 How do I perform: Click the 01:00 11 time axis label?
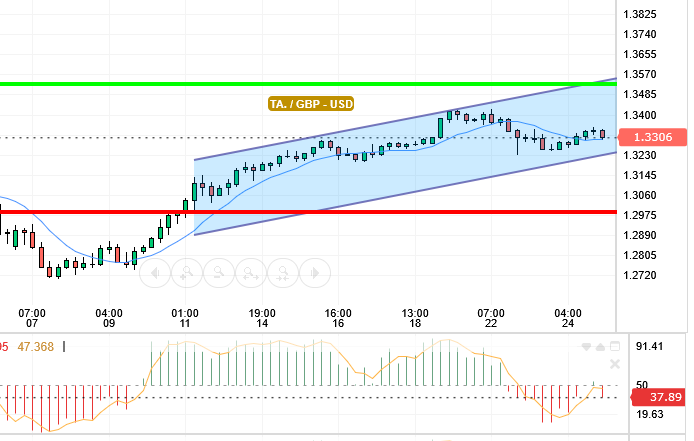tap(185, 318)
